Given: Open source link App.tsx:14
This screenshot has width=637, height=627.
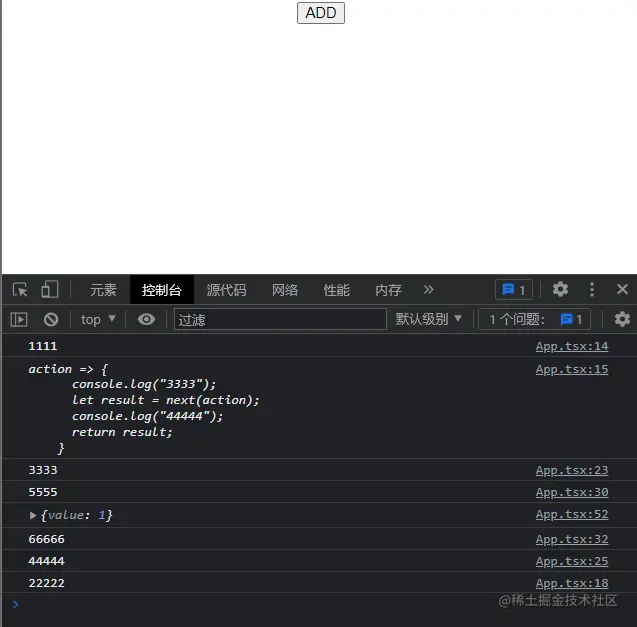Looking at the screenshot, I should click(x=572, y=346).
